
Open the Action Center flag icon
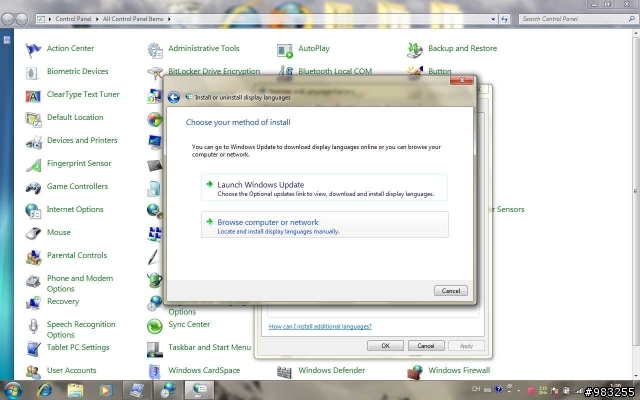click(x=33, y=50)
